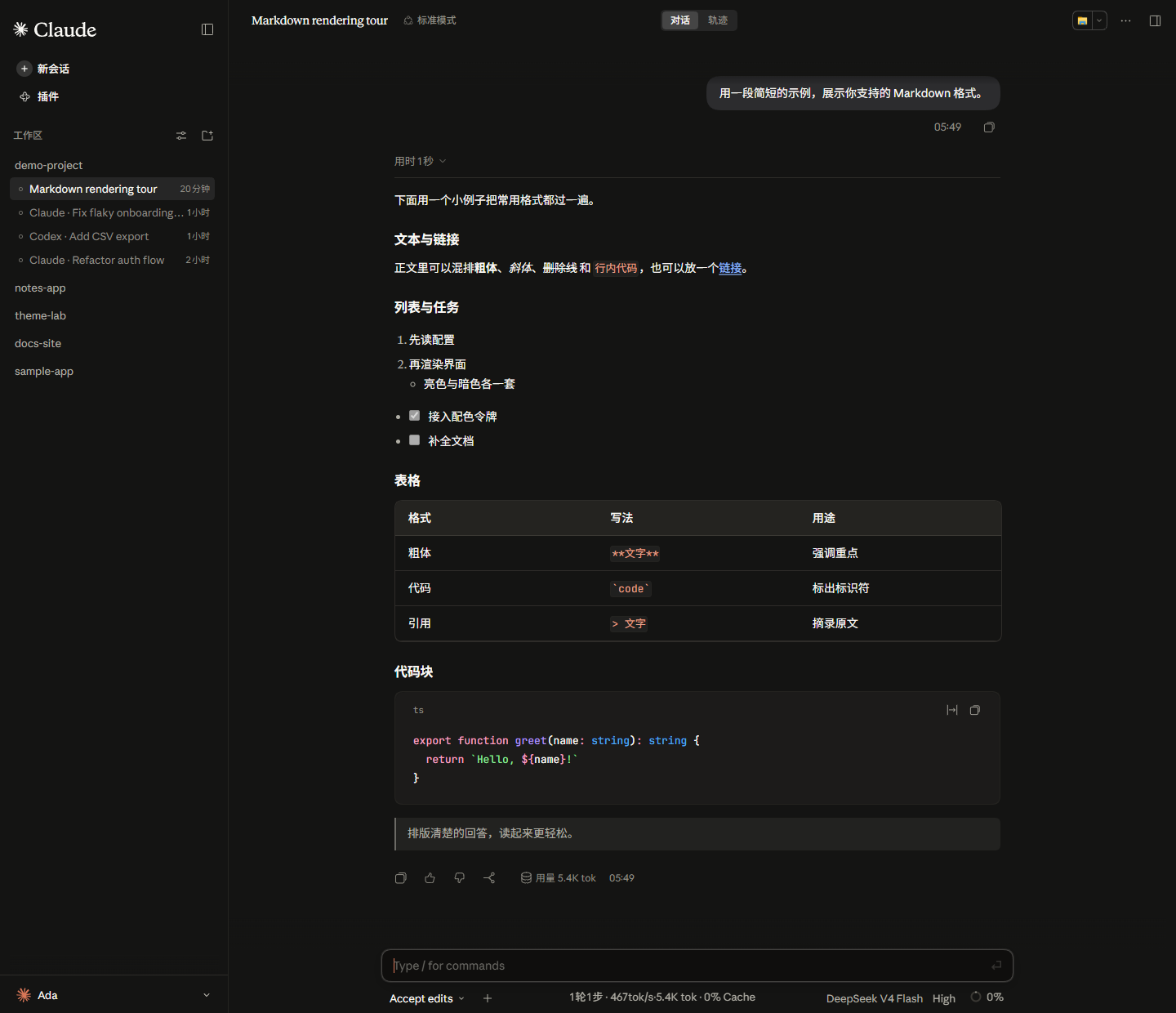Image resolution: width=1176 pixels, height=1013 pixels.
Task: Switch to the 对话 tab
Action: click(x=680, y=20)
